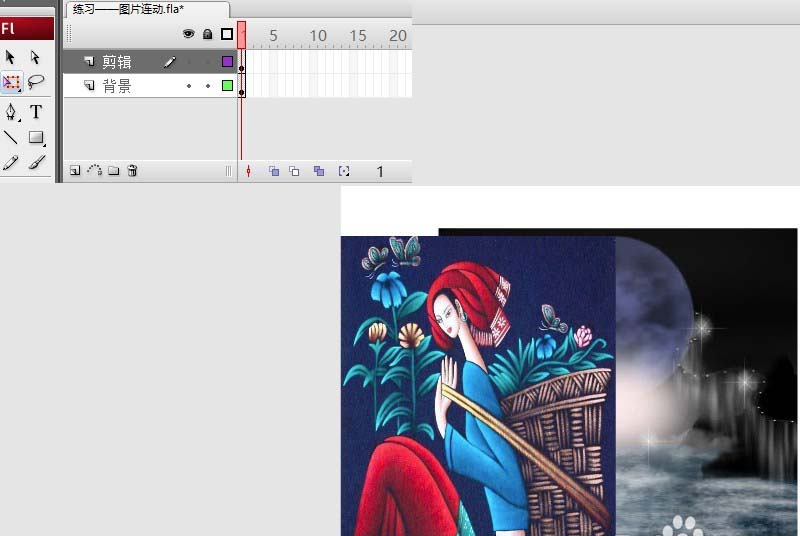Click frame 15 on the timeline ruler

click(x=358, y=36)
